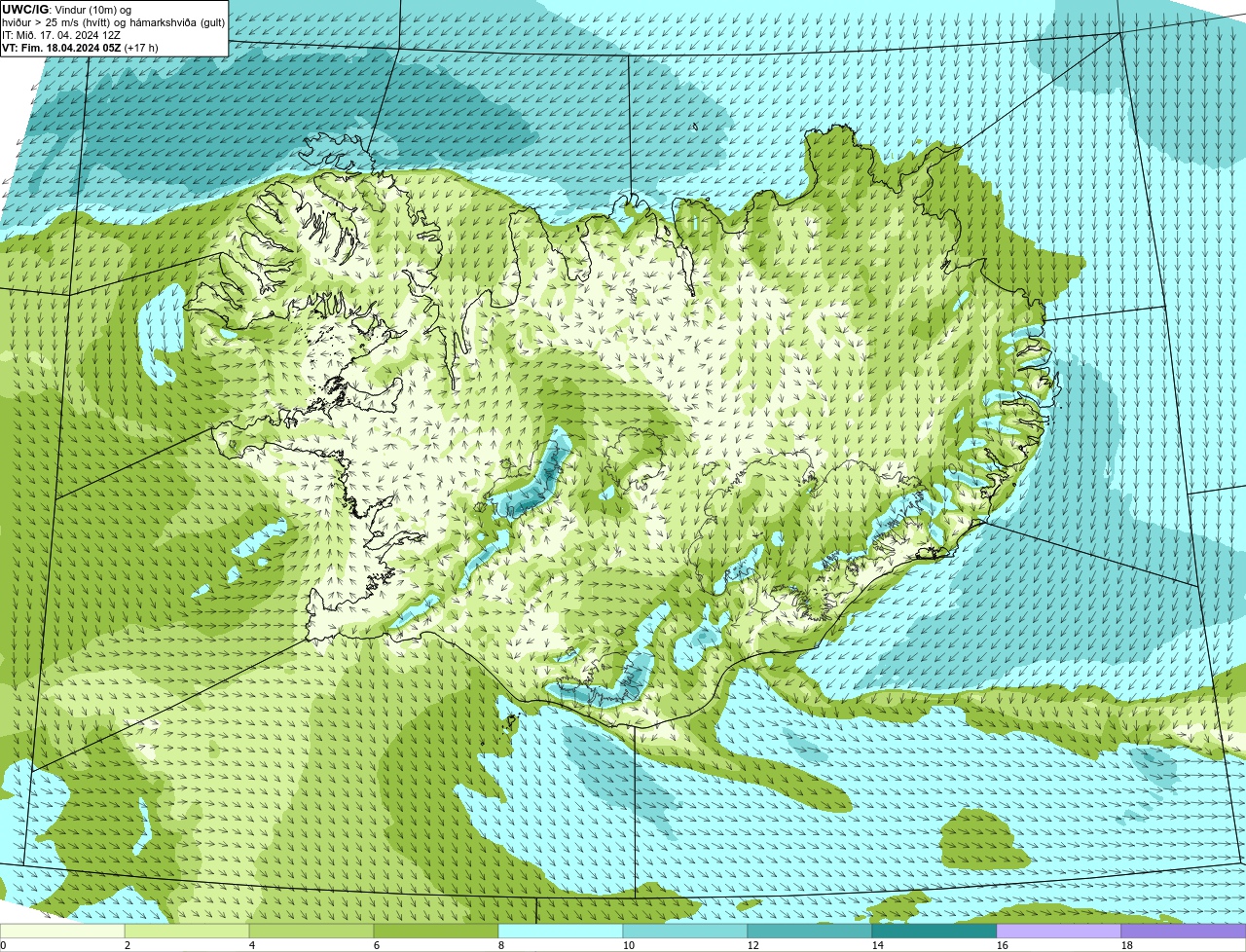The image size is (1246, 952).
Task: Click the 8–10 m/s light cyan legend swatch
Action: (561, 931)
